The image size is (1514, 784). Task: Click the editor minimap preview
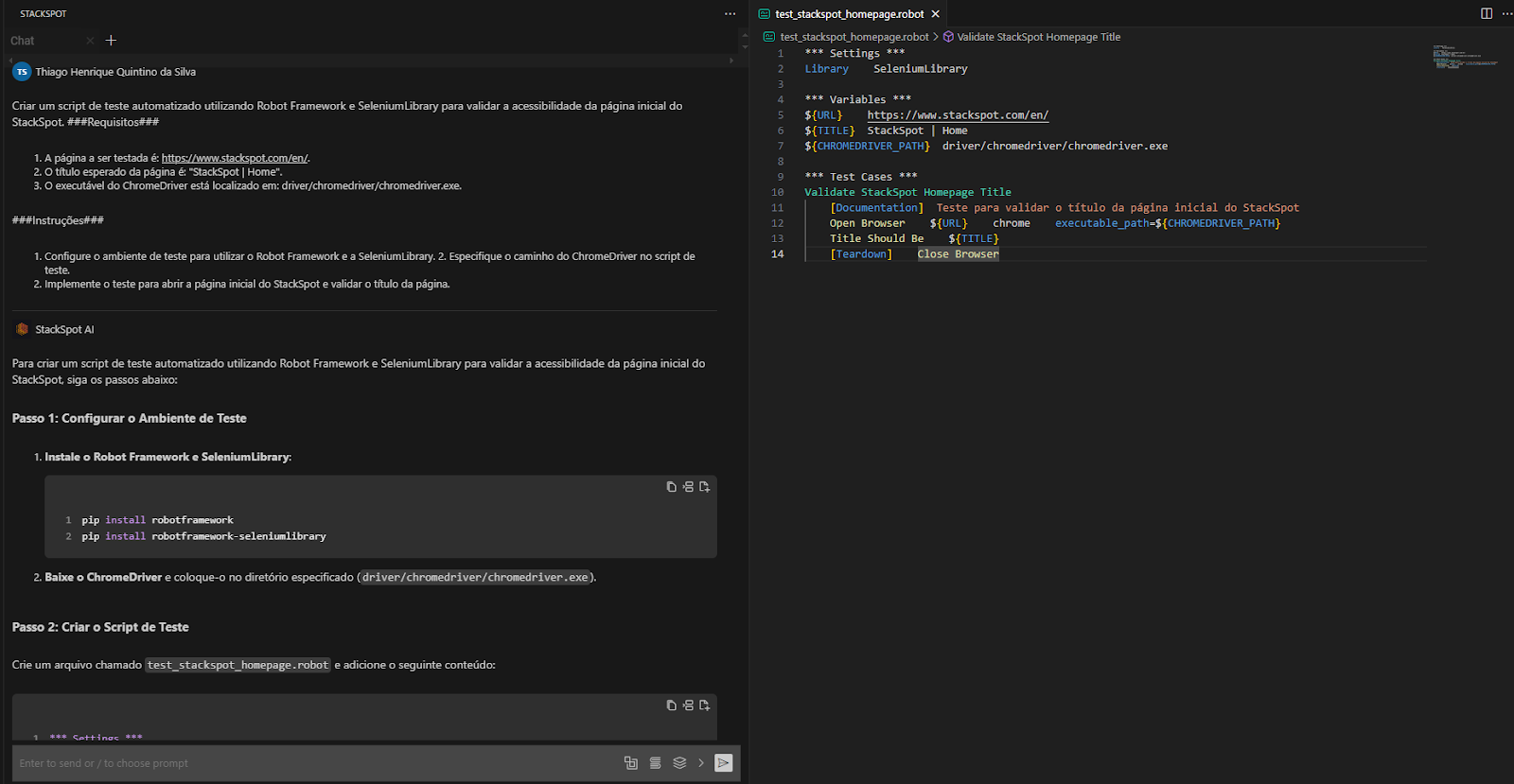(x=1465, y=56)
